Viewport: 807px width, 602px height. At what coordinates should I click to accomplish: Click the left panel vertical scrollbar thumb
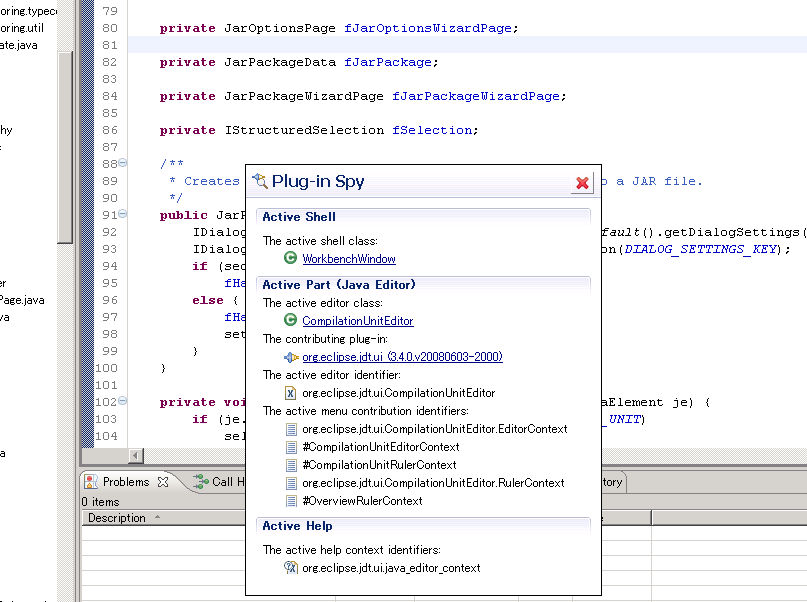coord(65,147)
